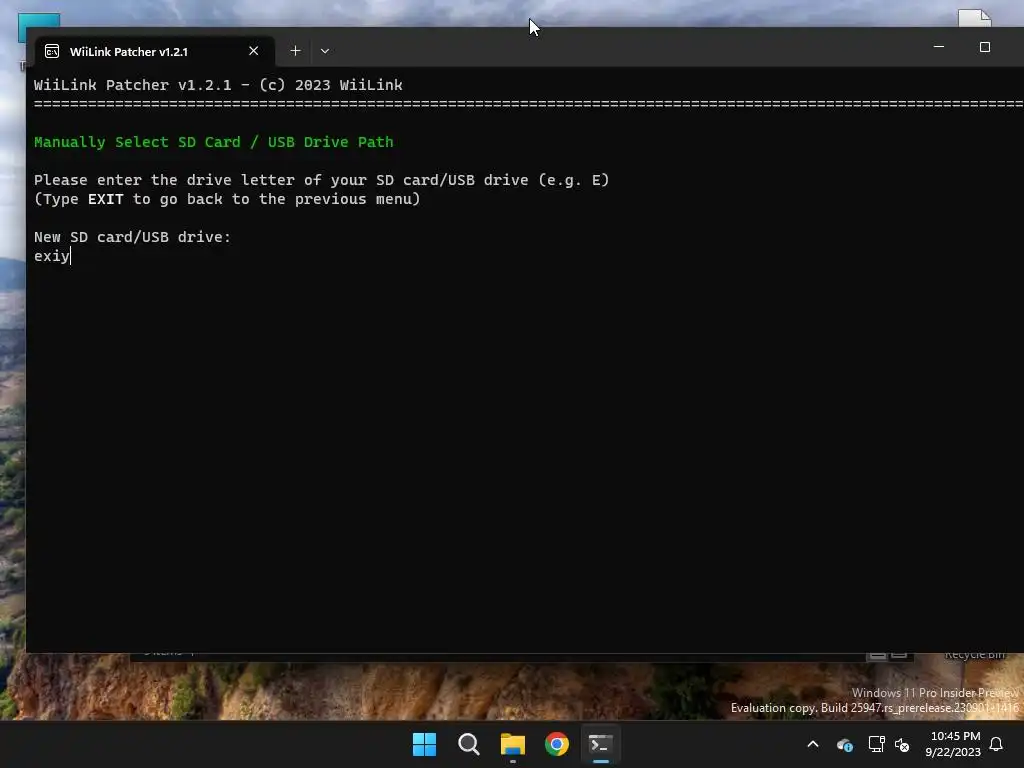Click the desktop file icon behind the terminal
The width and height of the screenshot is (1024, 768).
pos(974,18)
